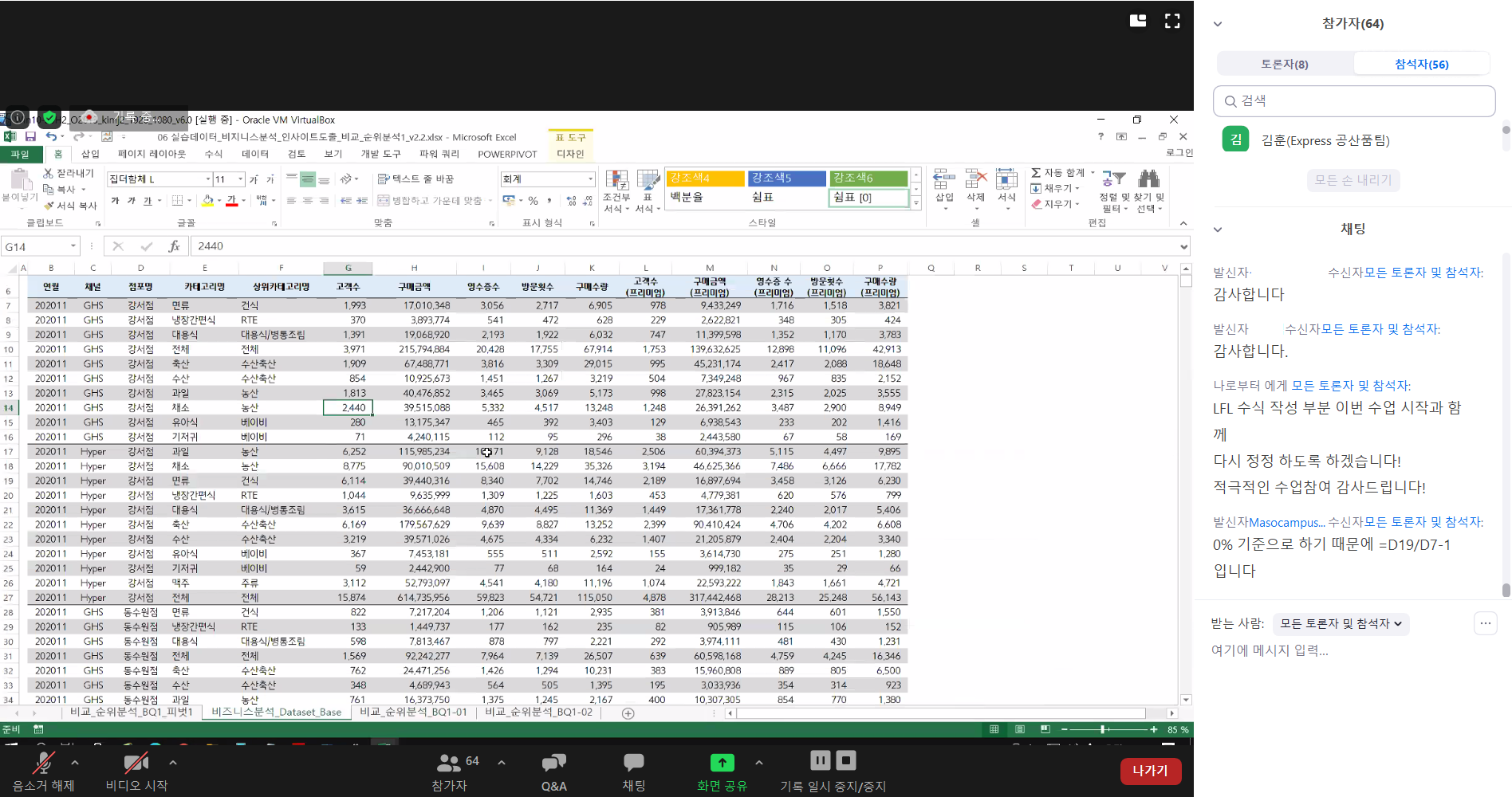Expand audio options arrow beside microphone

(x=75, y=763)
